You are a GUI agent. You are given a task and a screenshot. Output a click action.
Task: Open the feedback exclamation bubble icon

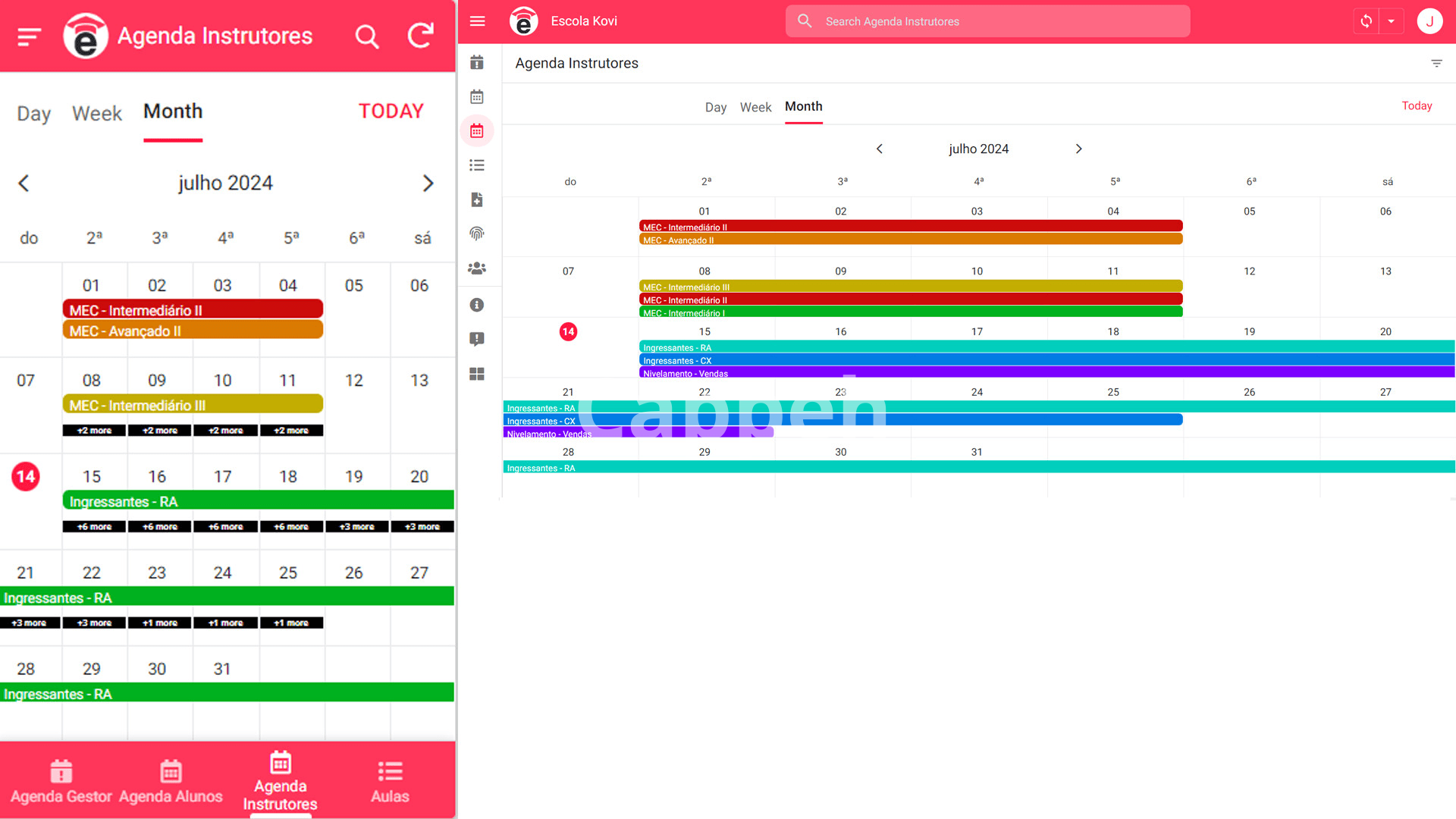click(x=476, y=339)
